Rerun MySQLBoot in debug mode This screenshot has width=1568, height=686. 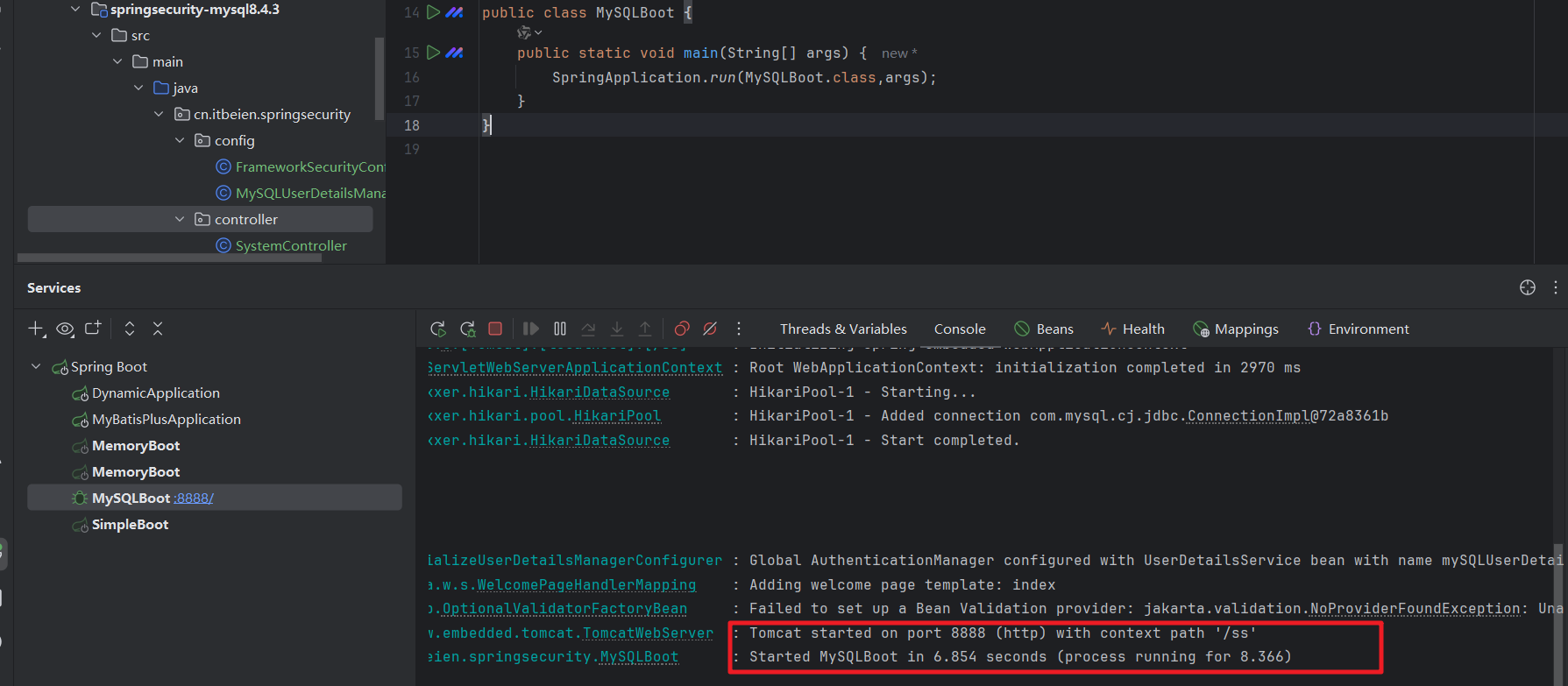[x=468, y=329]
